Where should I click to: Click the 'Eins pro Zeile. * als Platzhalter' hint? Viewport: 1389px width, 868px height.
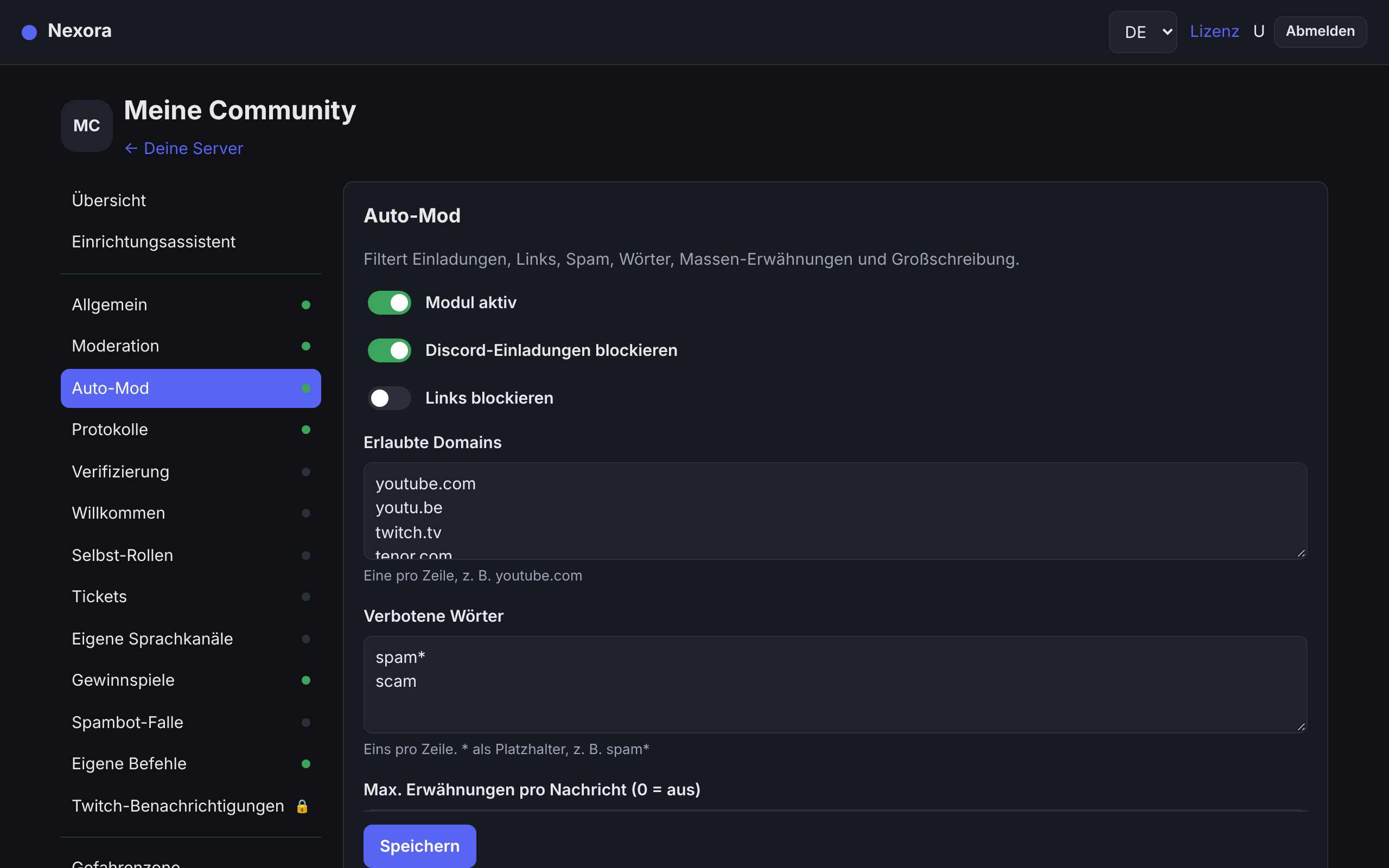(x=506, y=749)
